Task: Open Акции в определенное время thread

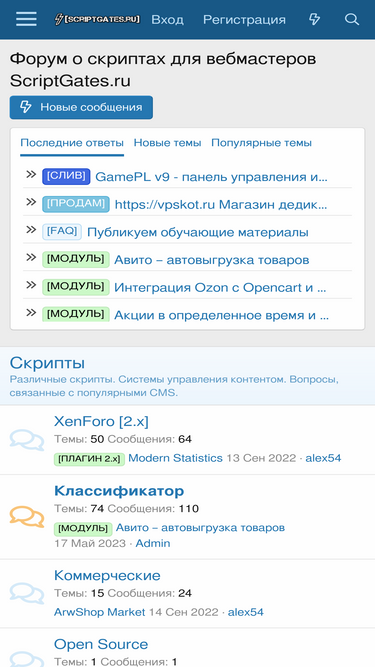Action: [221, 315]
